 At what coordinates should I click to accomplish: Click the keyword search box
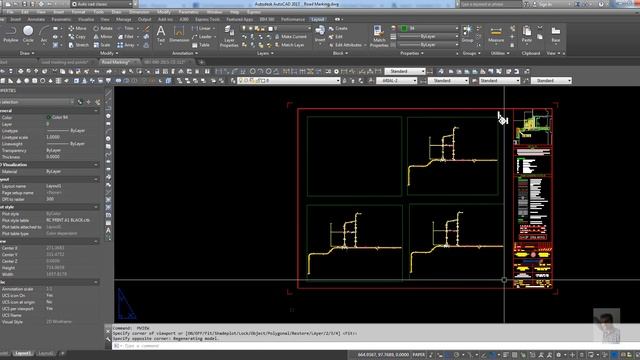490,4
